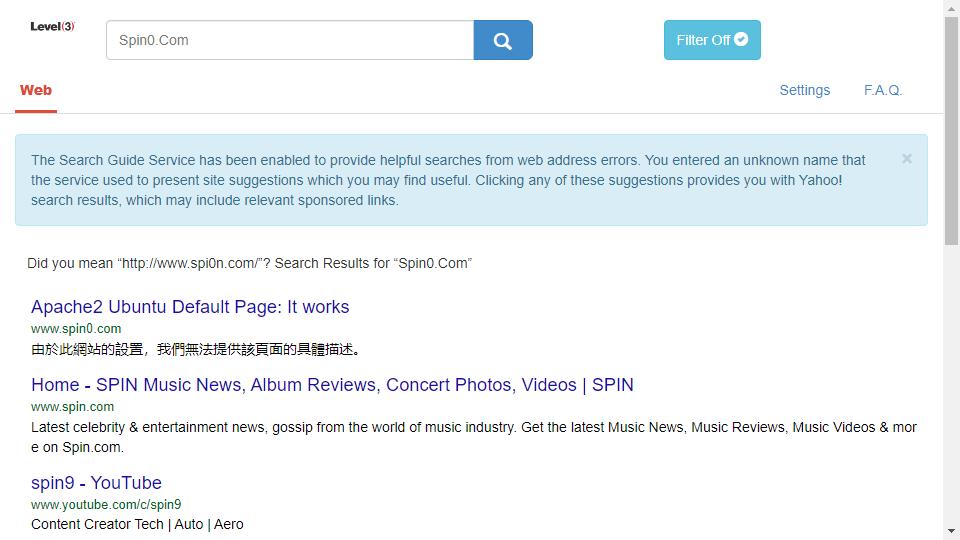The height and width of the screenshot is (540, 960).
Task: Click the www.spin.com green URL
Action: [x=72, y=407]
